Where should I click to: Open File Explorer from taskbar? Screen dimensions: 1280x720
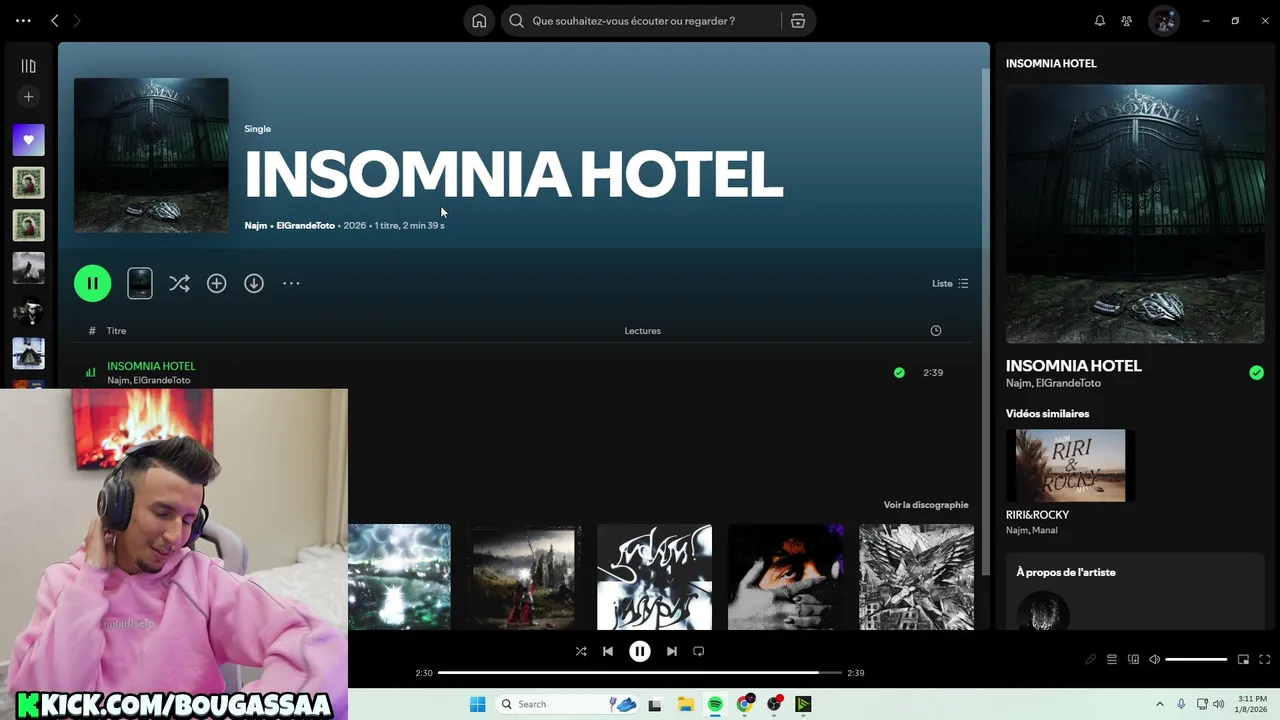(x=686, y=704)
